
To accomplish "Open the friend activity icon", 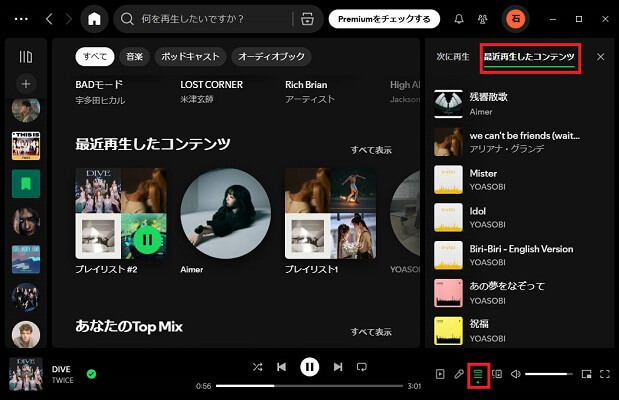I will pyautogui.click(x=482, y=19).
